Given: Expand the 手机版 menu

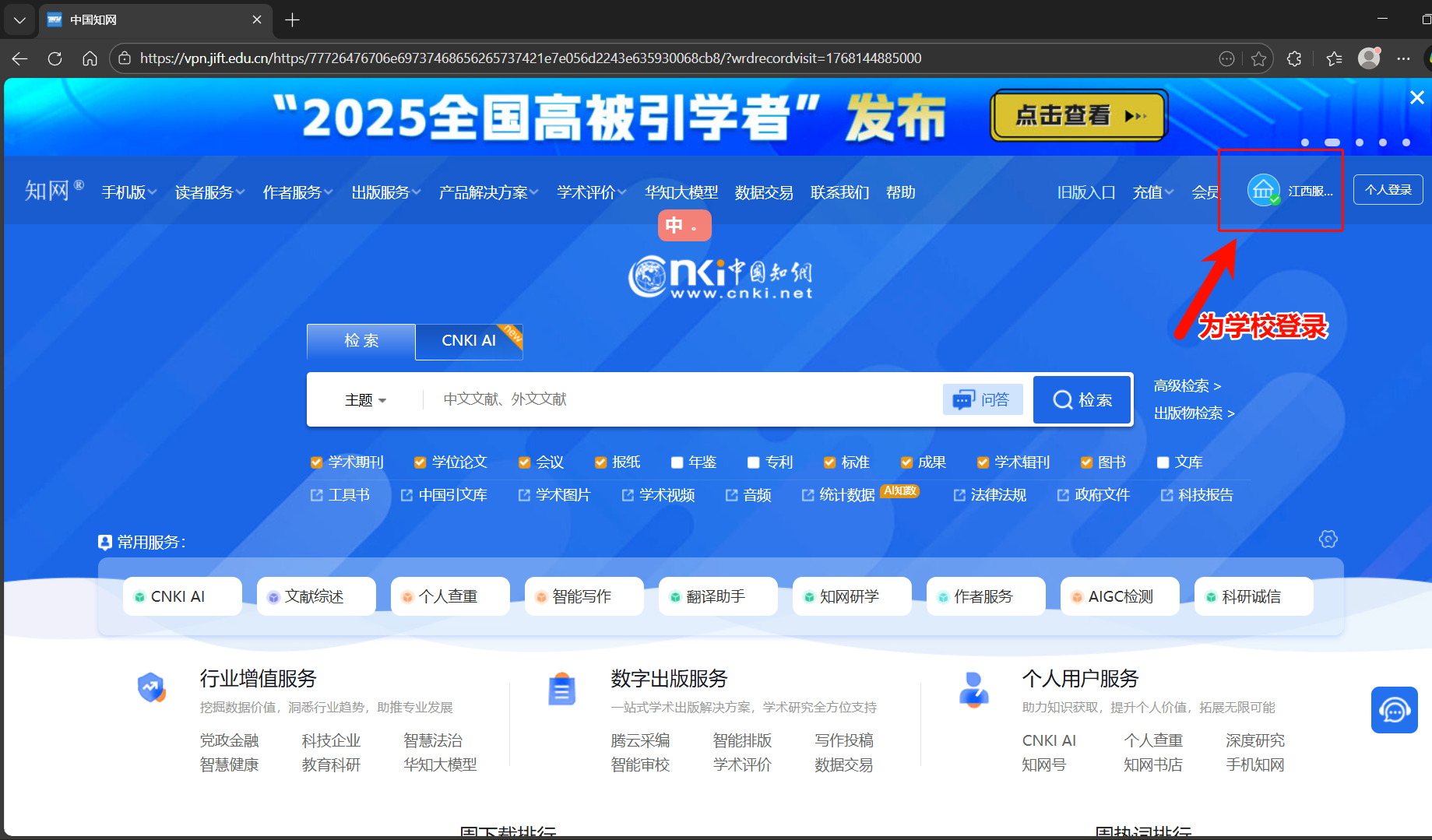Looking at the screenshot, I should (129, 192).
